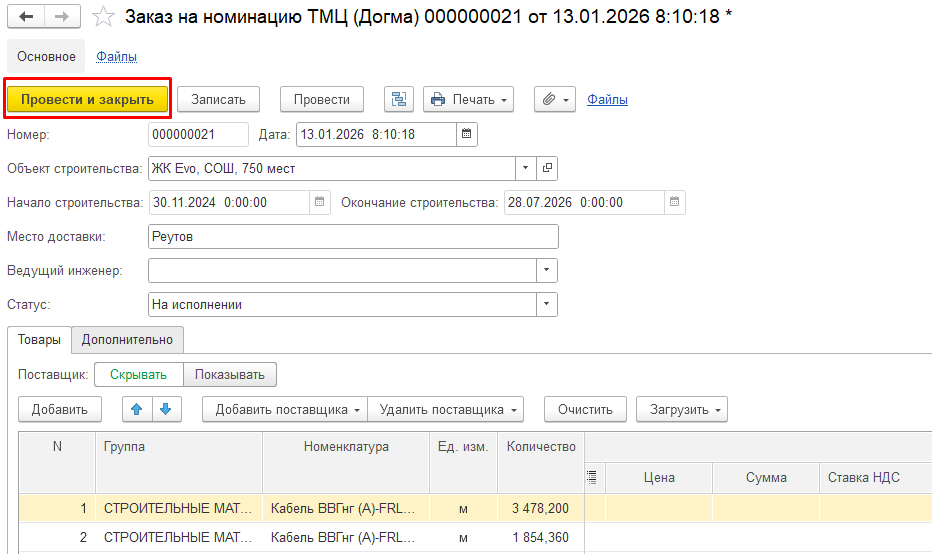Open the document structure icon button

pyautogui.click(x=400, y=99)
